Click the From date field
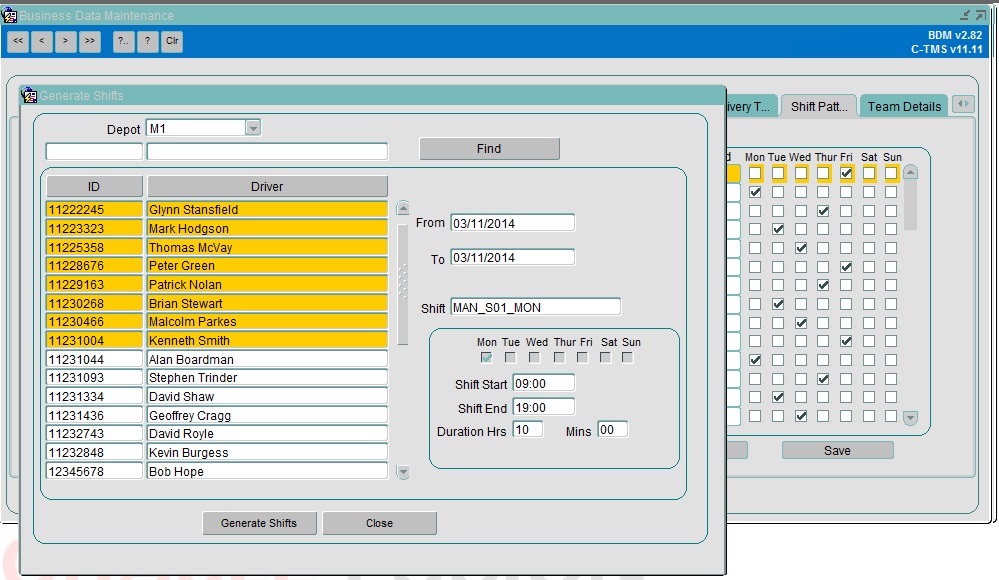The width and height of the screenshot is (999, 580). 512,223
